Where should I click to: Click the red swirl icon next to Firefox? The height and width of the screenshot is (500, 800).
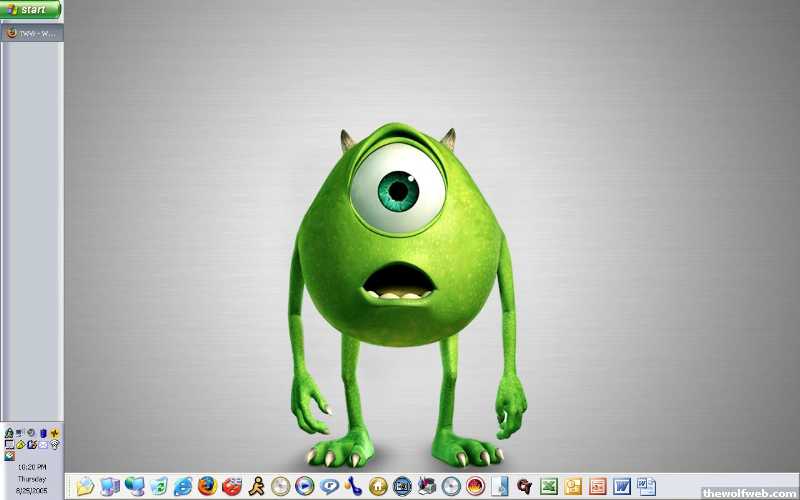click(232, 486)
